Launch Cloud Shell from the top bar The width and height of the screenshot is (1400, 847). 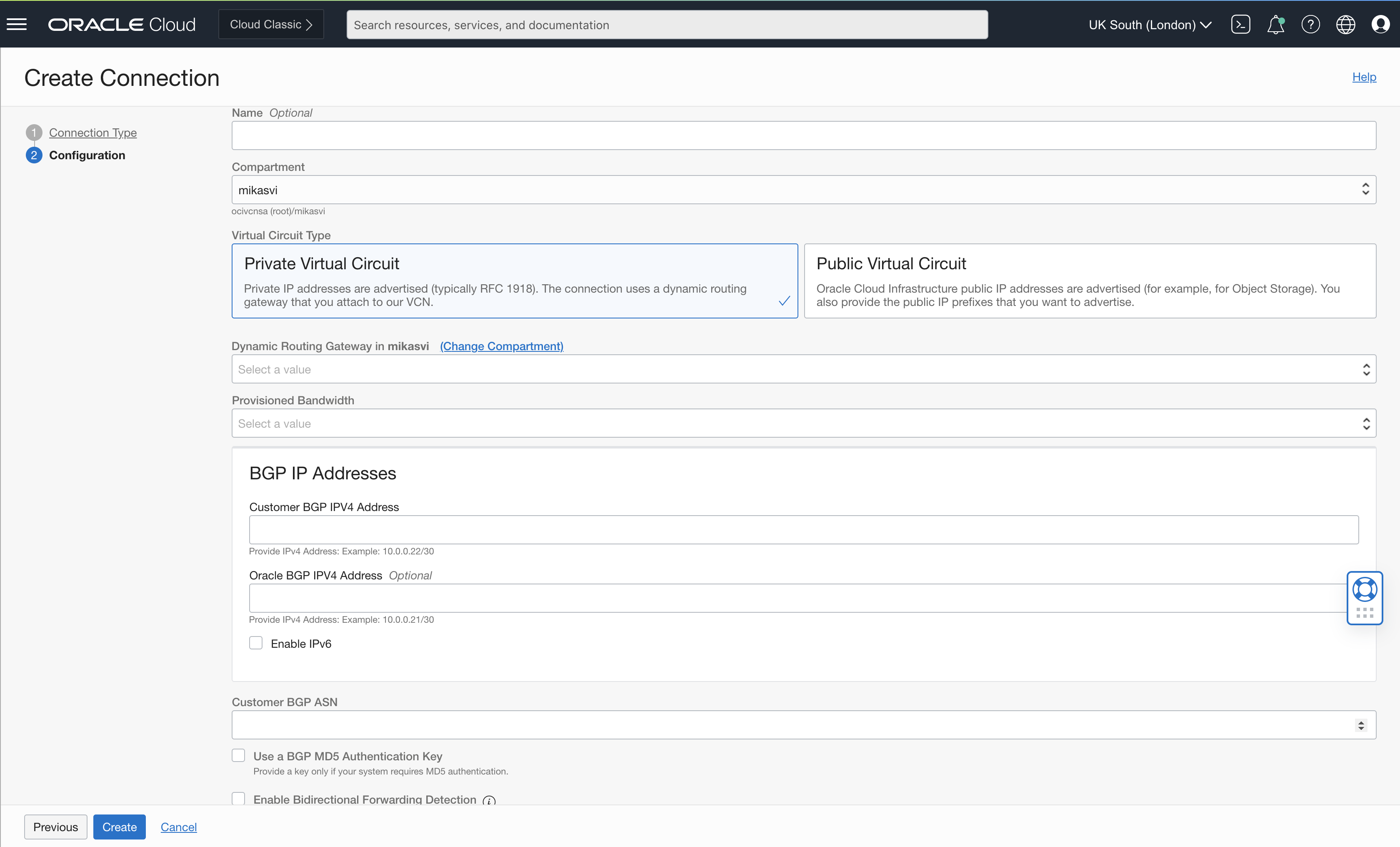[1242, 24]
